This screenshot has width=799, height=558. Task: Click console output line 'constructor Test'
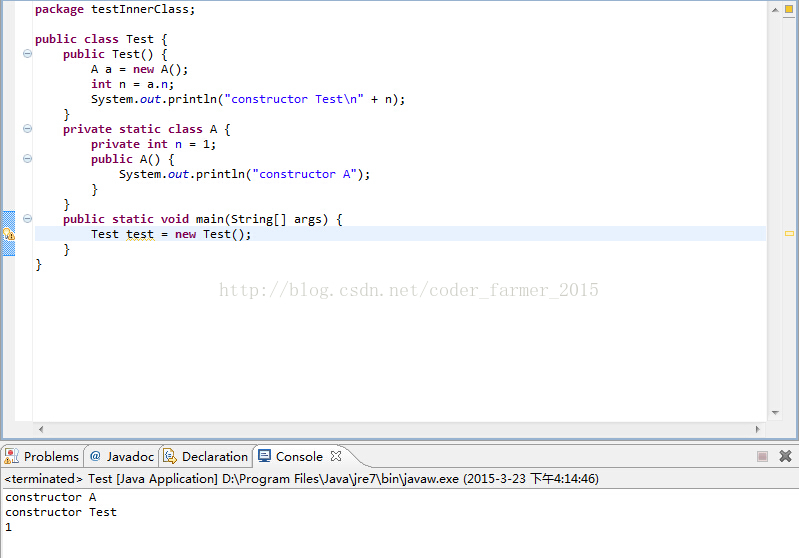(x=61, y=512)
